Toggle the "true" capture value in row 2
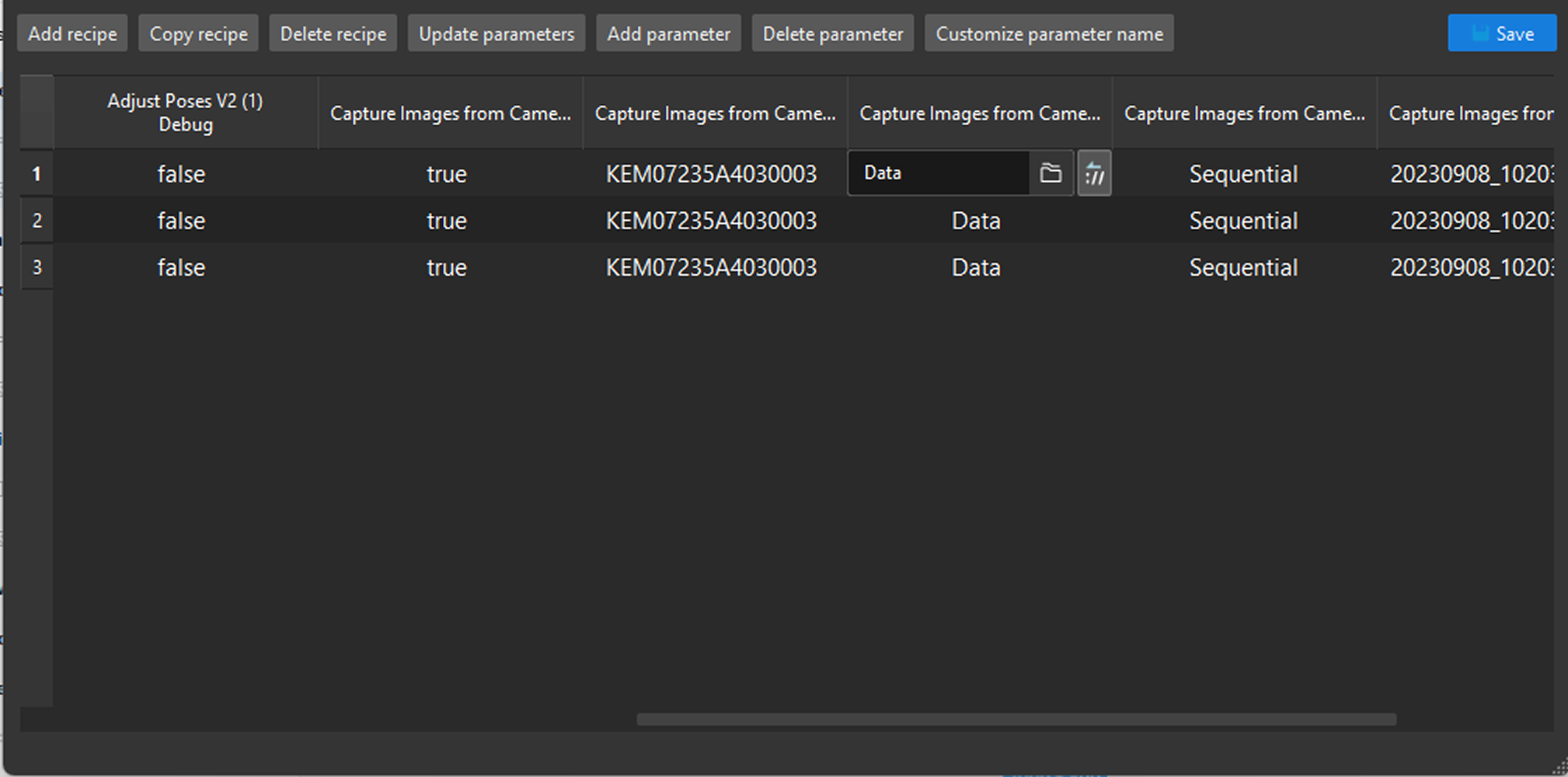This screenshot has width=1568, height=777. (447, 221)
